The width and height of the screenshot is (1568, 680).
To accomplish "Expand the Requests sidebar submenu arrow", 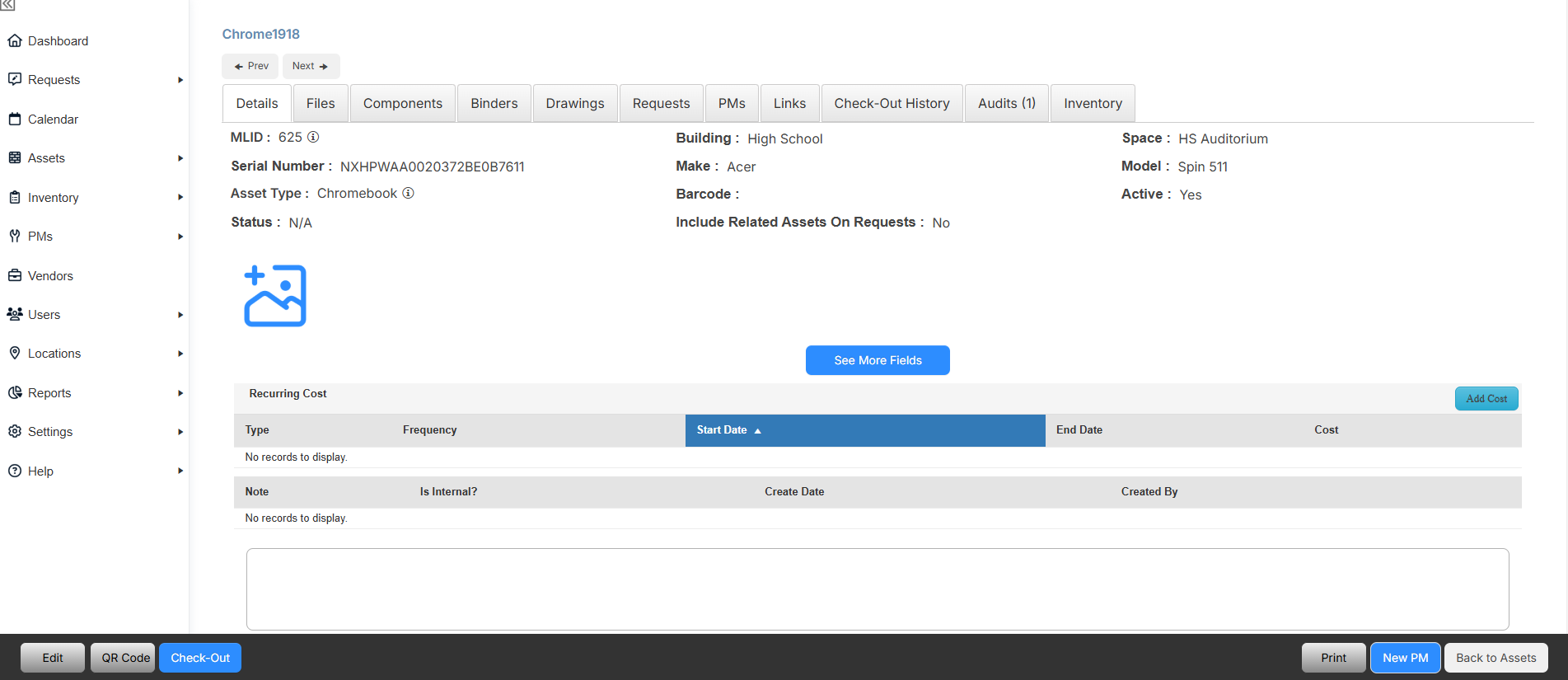I will click(x=180, y=80).
